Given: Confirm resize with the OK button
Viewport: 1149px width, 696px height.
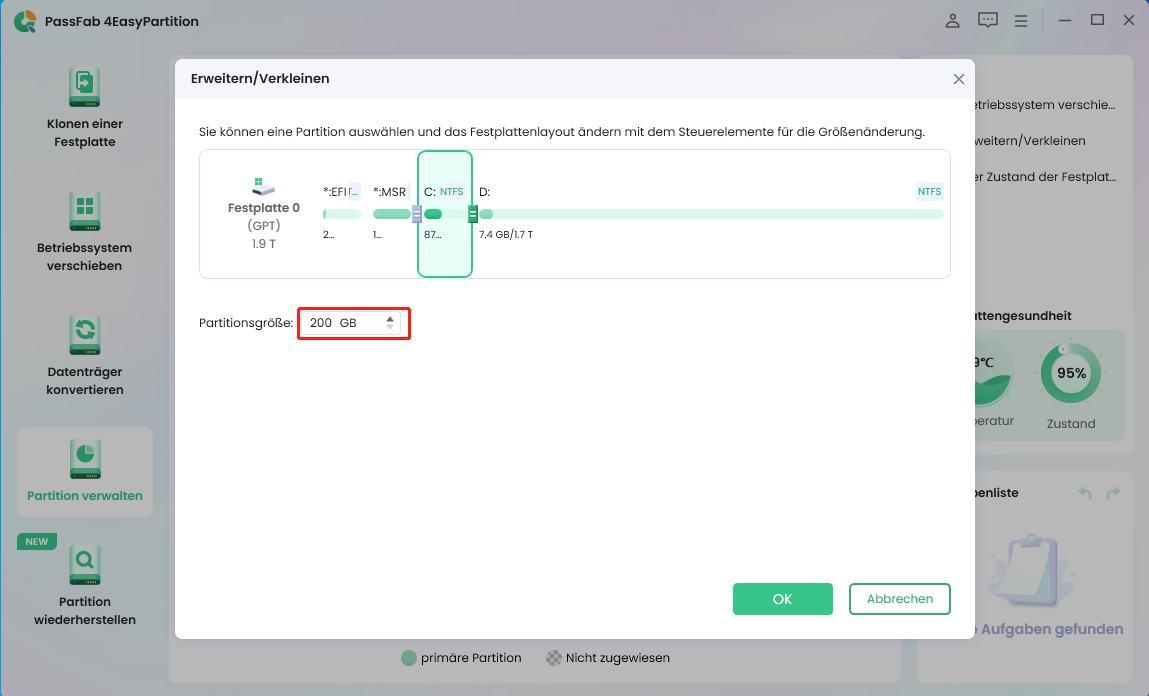Looking at the screenshot, I should (x=782, y=599).
